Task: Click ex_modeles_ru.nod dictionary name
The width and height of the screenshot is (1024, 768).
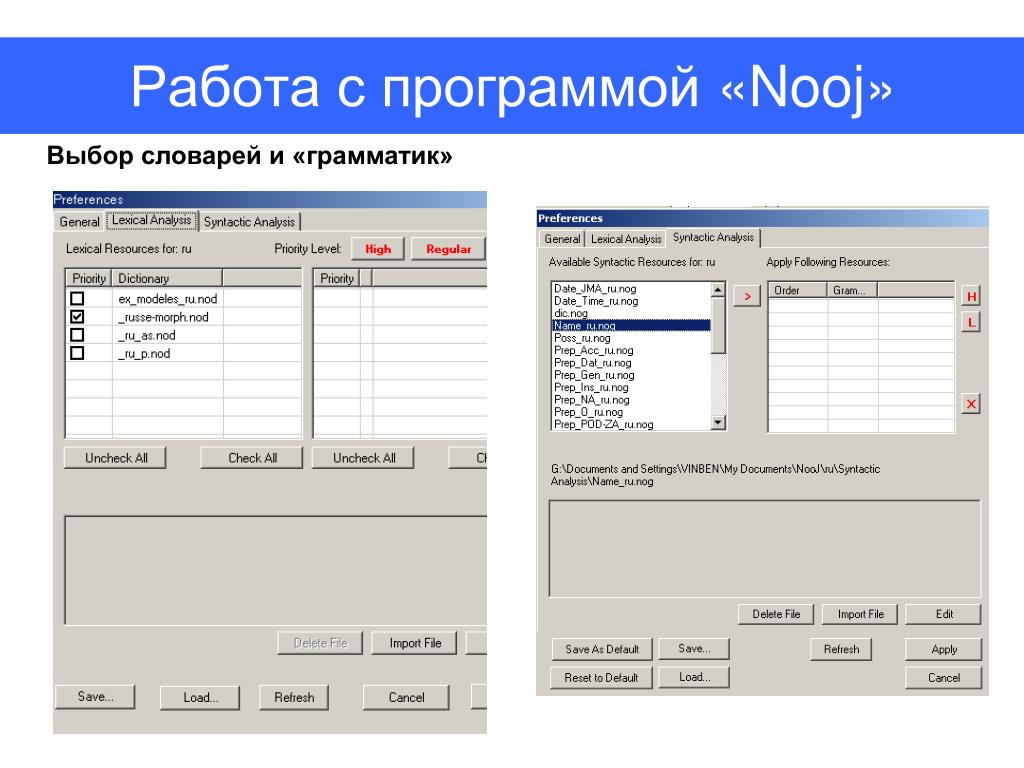Action: click(168, 298)
